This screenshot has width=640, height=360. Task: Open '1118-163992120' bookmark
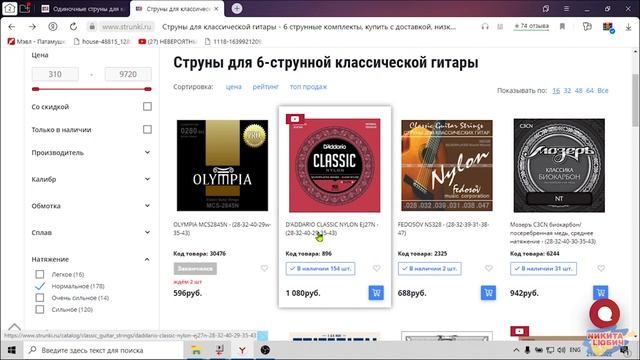point(234,41)
